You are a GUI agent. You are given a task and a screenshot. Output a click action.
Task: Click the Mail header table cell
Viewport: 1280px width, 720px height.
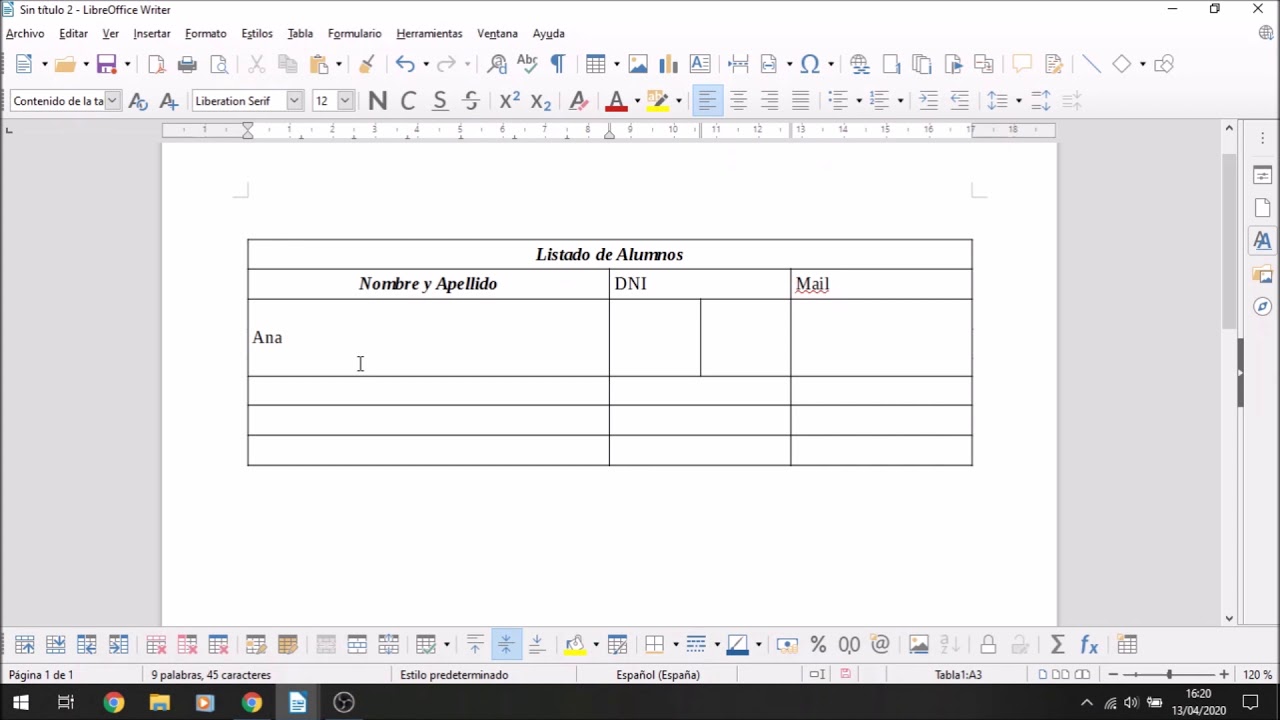(x=881, y=284)
